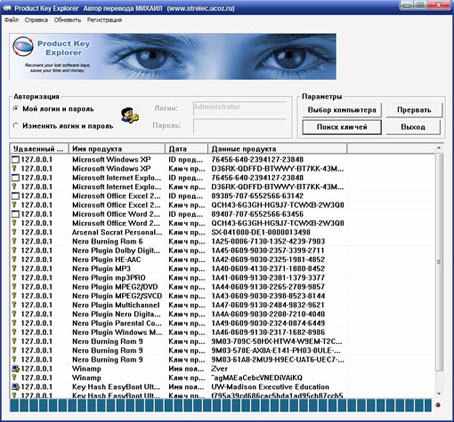Select the key 9M03-61A8-2MU9-H9EC-UAT6-UEC7
The image size is (454, 422).
(x=277, y=360)
